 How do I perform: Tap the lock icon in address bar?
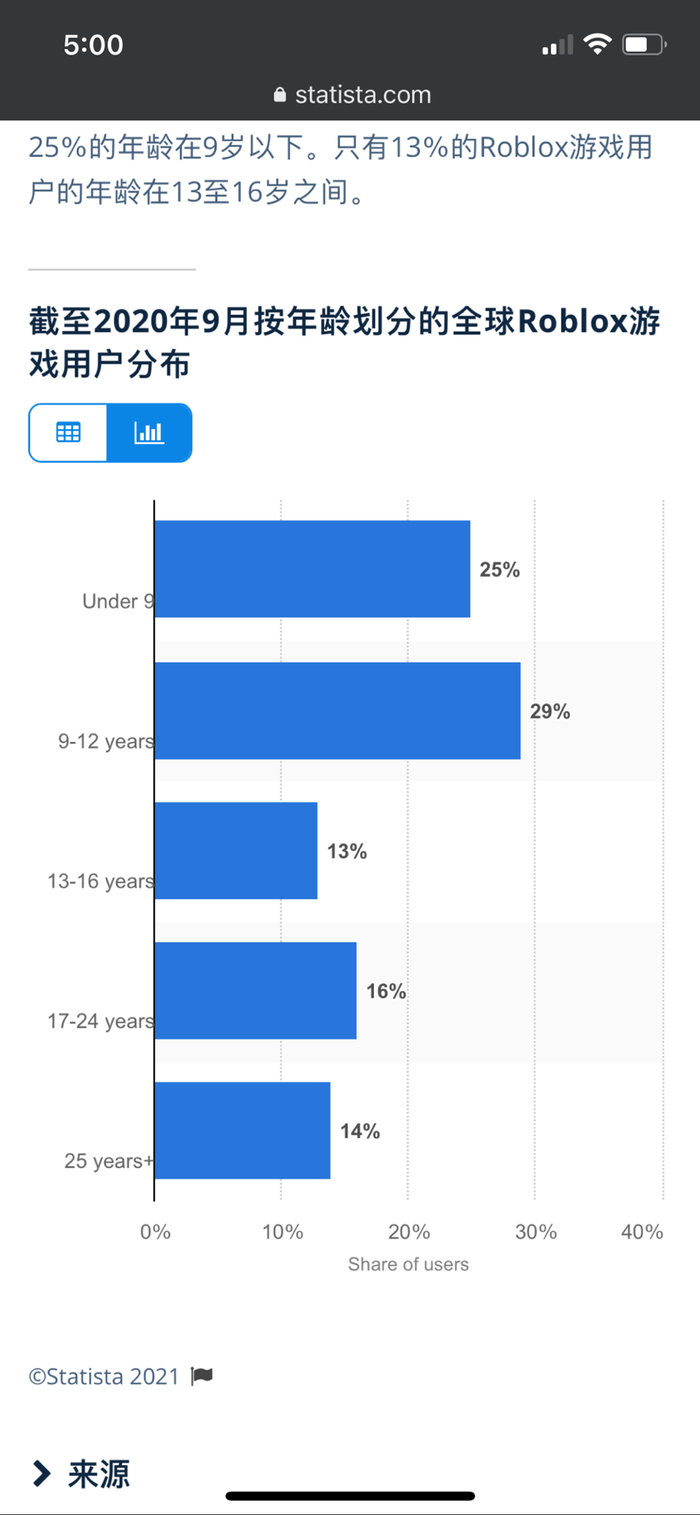tap(279, 96)
